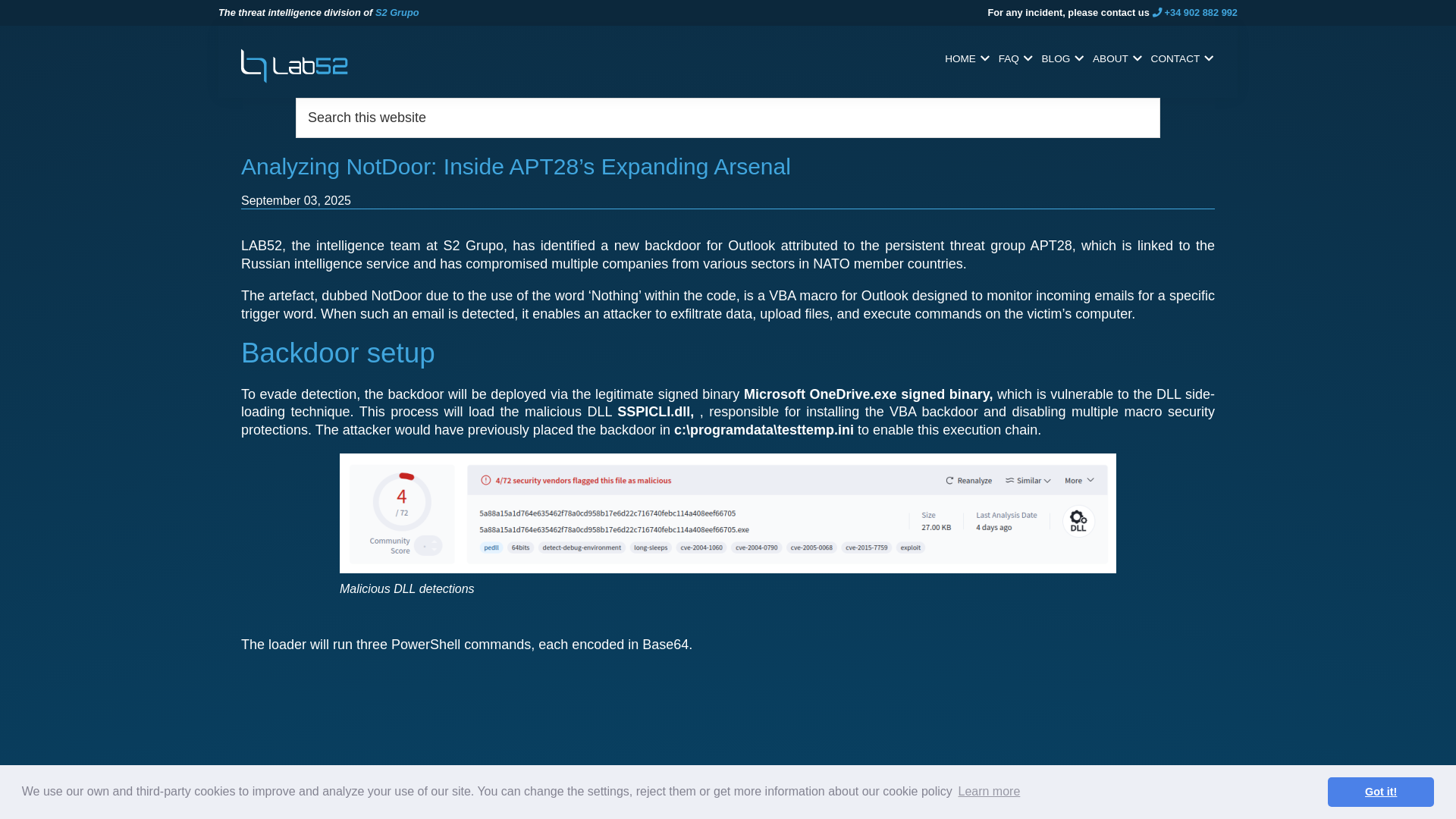Open the CONTACT menu

1175,58
